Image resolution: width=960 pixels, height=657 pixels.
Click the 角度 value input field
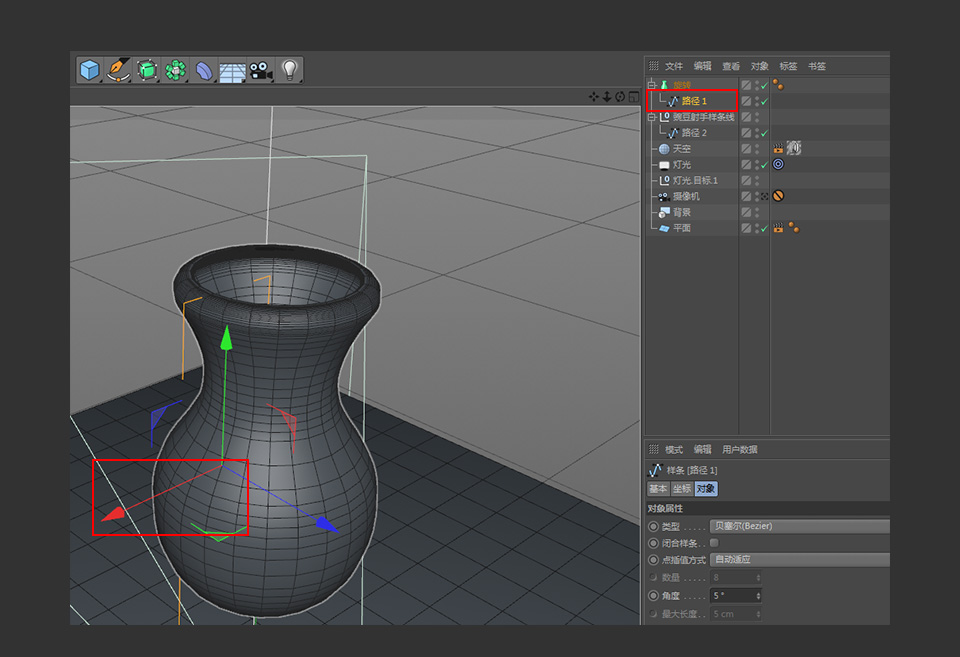point(732,596)
